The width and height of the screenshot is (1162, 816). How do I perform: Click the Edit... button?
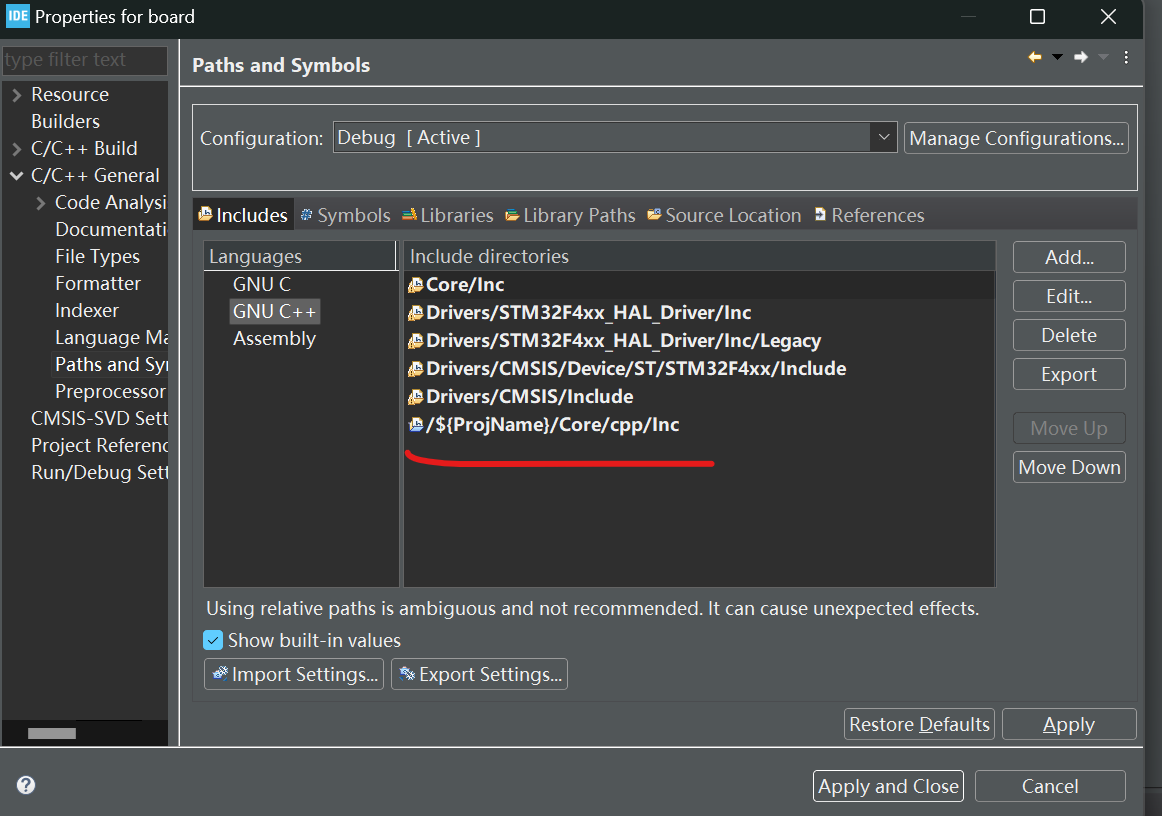(1069, 296)
